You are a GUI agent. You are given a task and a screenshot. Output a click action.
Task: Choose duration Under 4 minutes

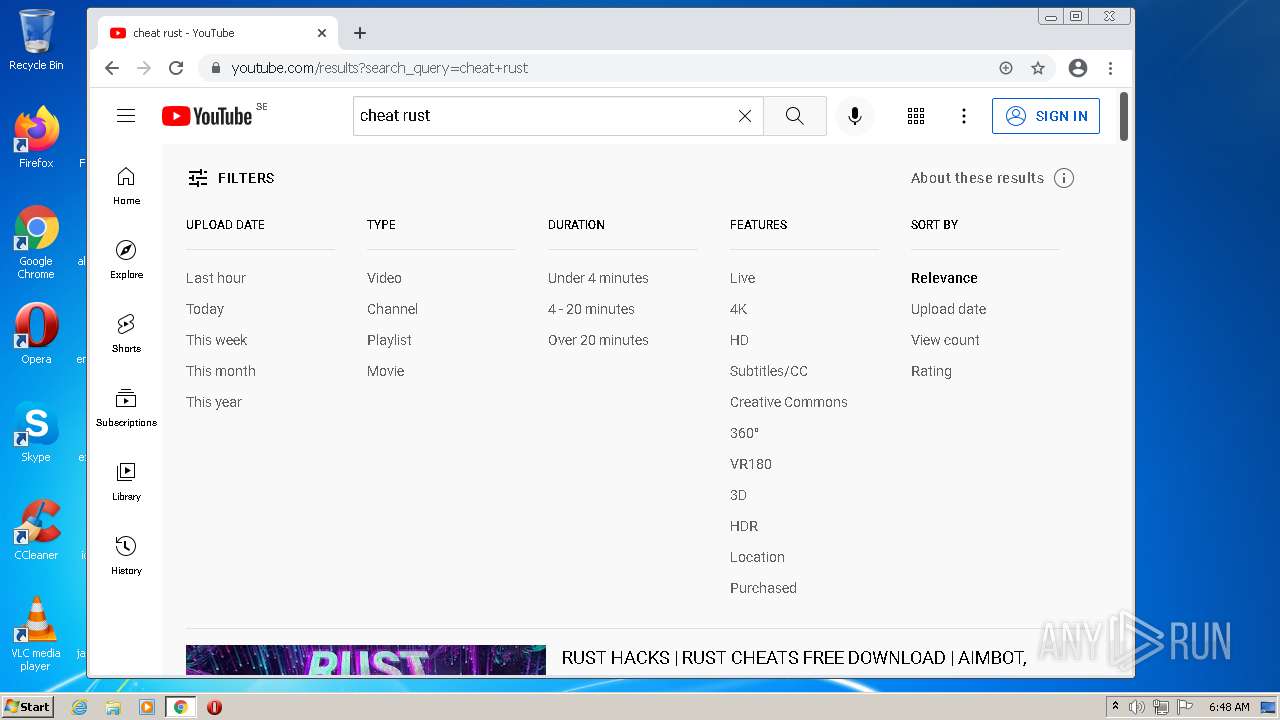click(598, 278)
